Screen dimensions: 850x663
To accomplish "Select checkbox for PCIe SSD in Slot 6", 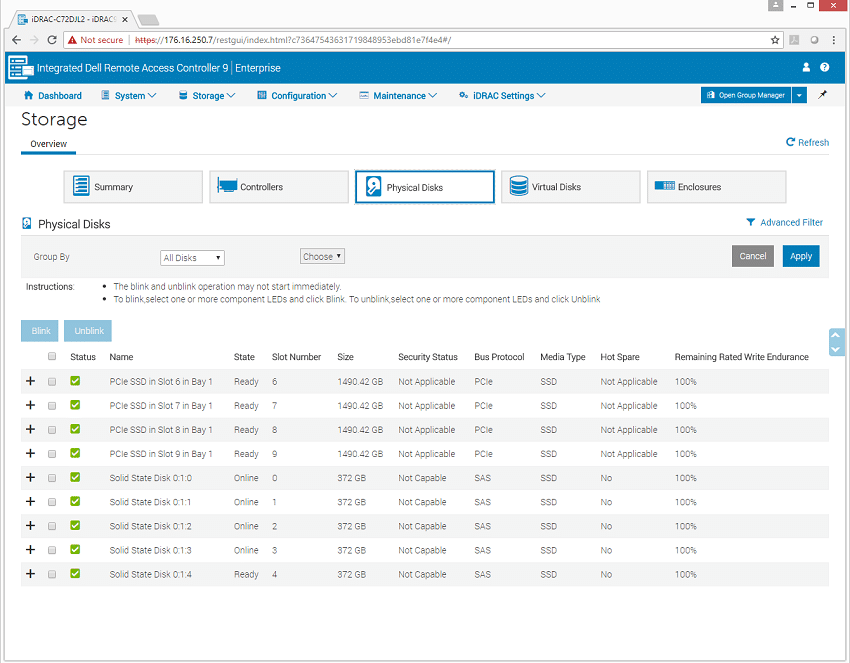I will [52, 382].
